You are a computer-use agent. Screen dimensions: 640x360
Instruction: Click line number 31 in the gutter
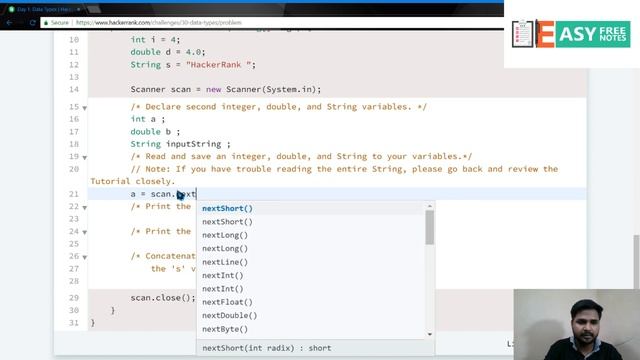coord(74,323)
